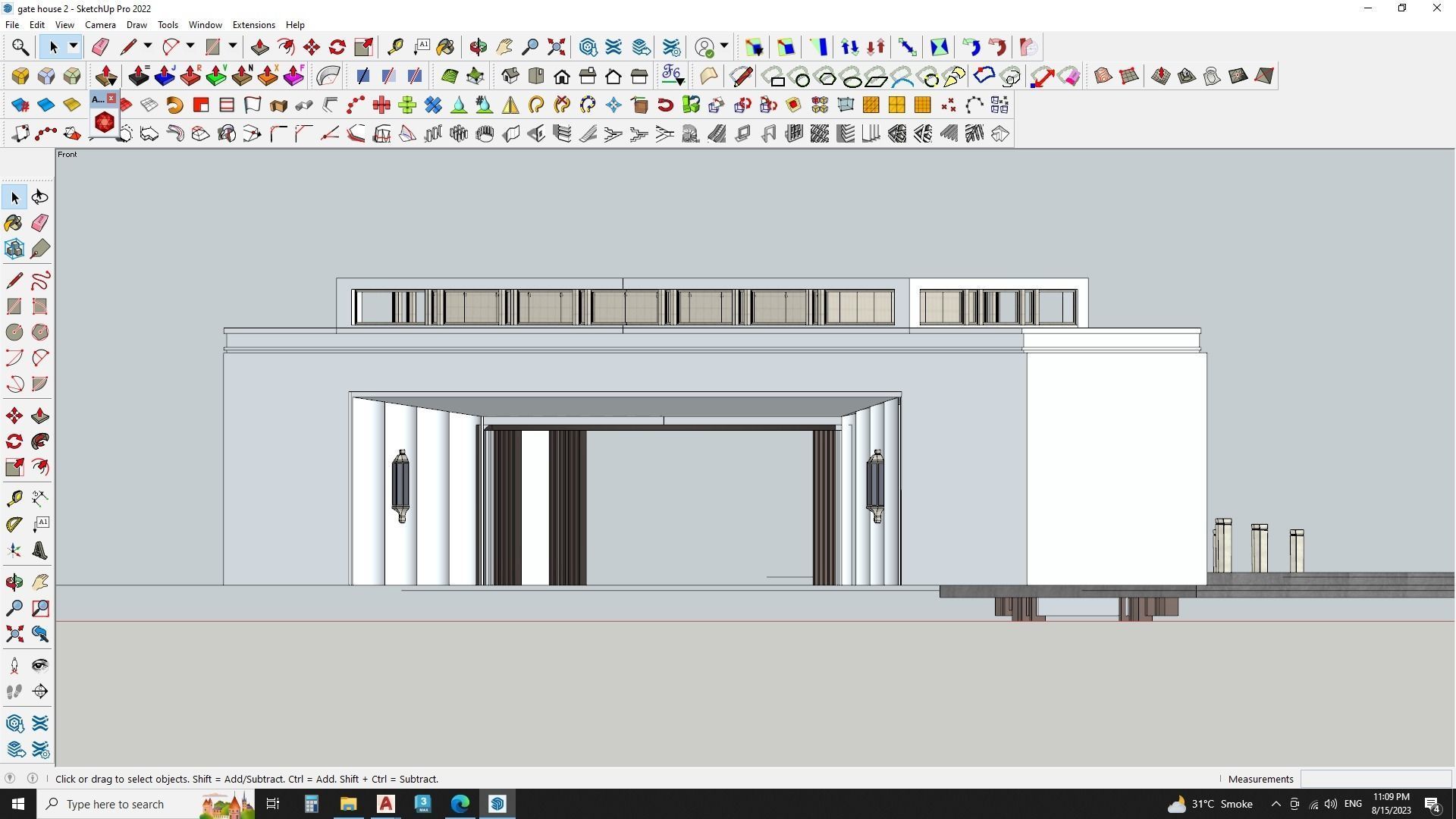1456x819 pixels.
Task: Switch to Iso standard view icon
Action: coord(510,77)
